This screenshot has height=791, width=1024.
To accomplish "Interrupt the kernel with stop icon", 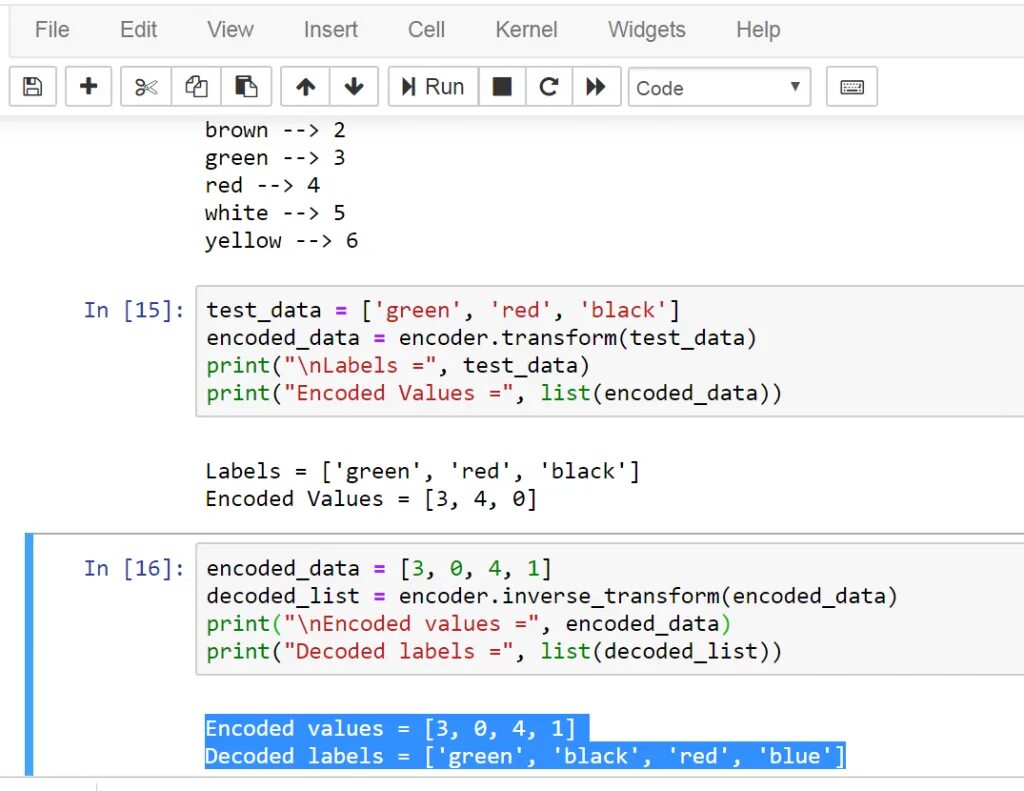I will point(502,86).
